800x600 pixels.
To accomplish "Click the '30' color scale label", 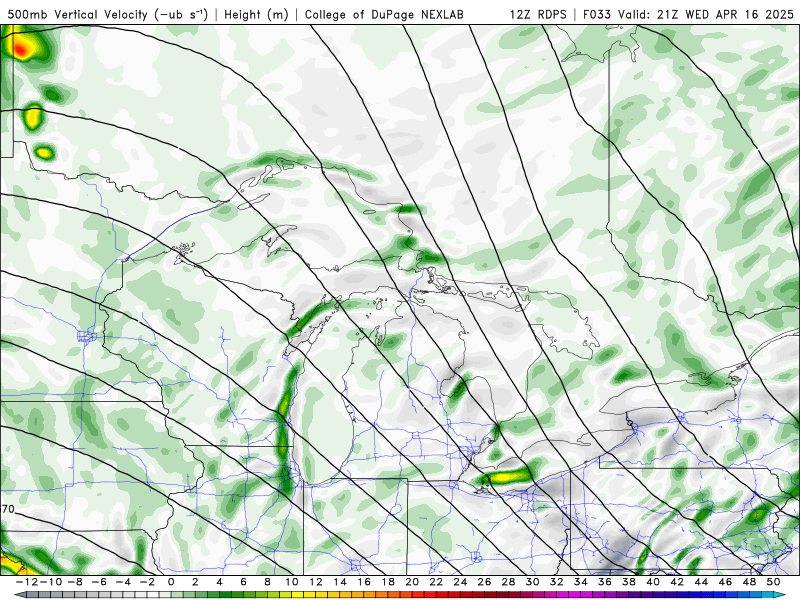I will pyautogui.click(x=533, y=582).
